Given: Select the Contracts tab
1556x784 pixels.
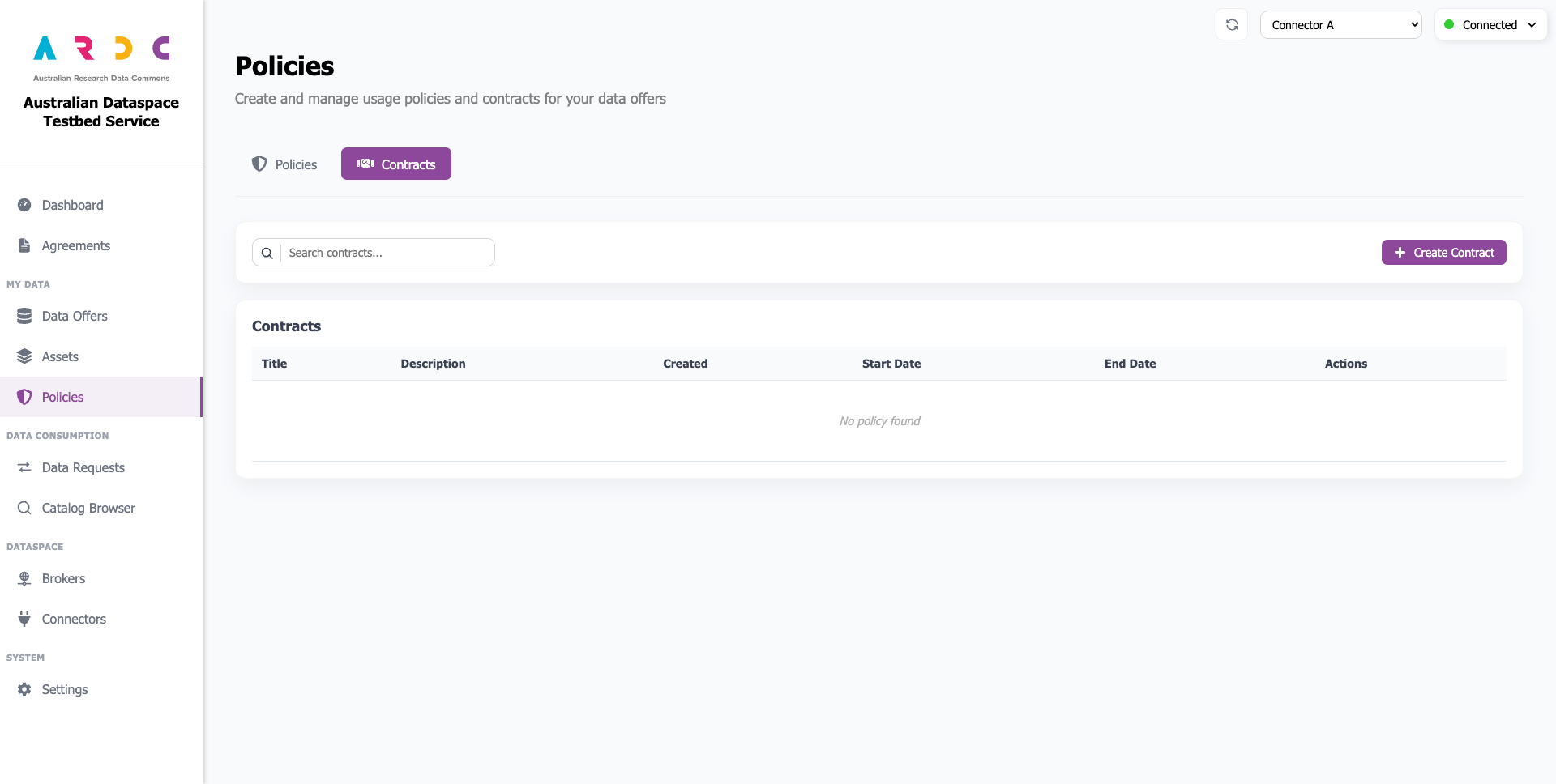Looking at the screenshot, I should click(396, 164).
